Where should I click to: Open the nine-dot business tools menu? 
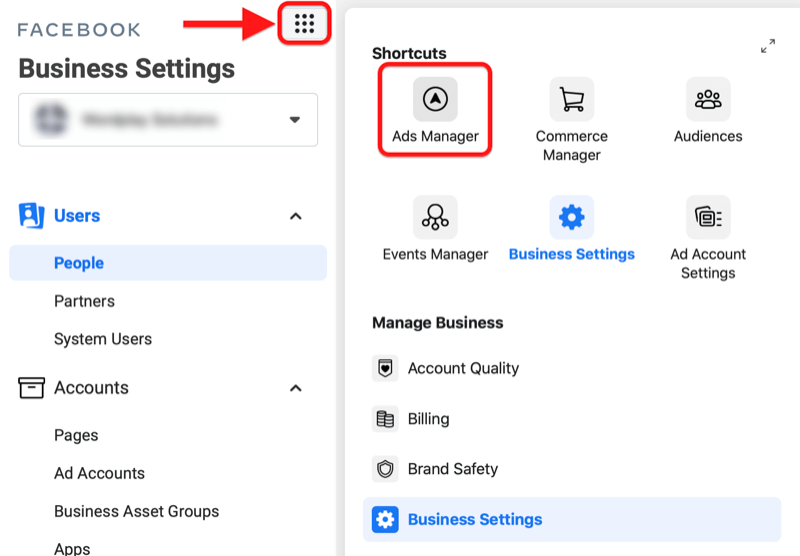click(x=305, y=25)
